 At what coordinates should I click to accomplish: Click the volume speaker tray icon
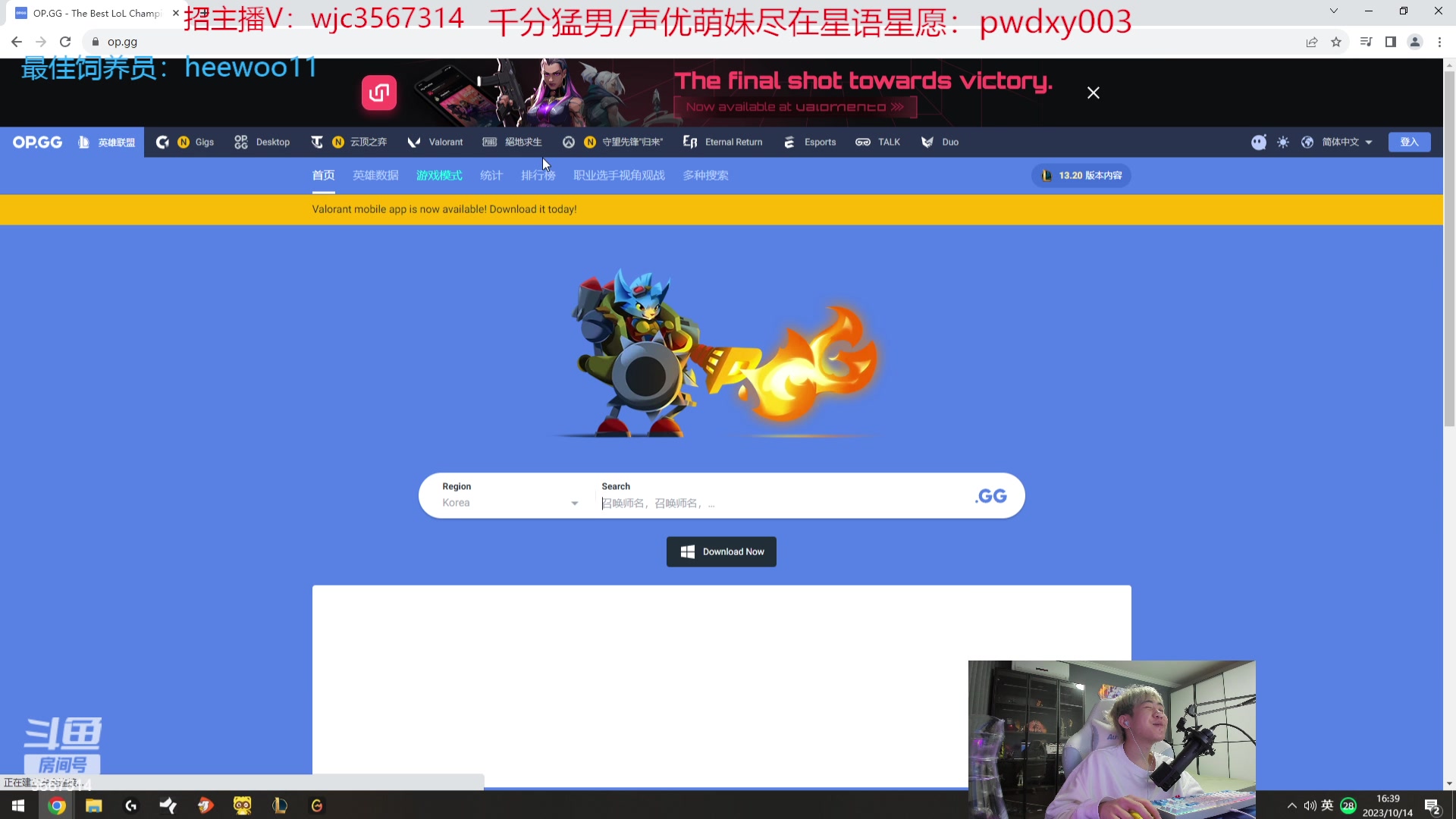(1310, 805)
